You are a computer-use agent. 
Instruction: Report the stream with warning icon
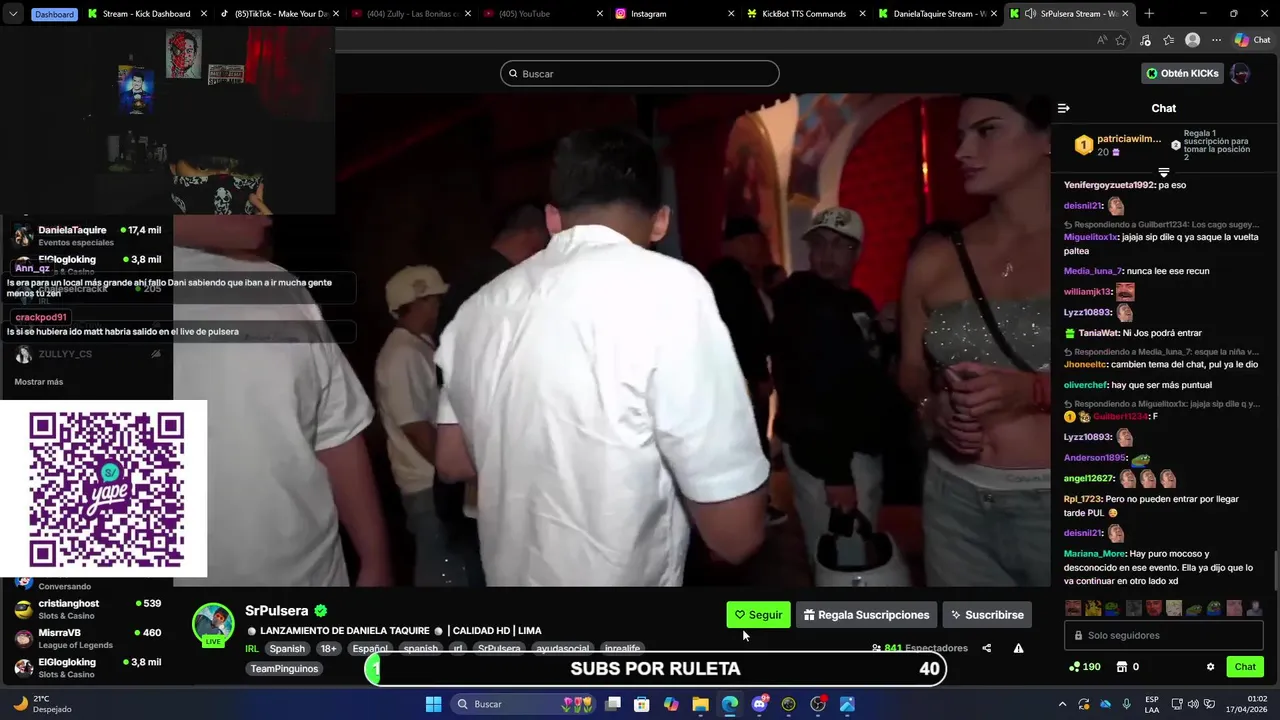pyautogui.click(x=1018, y=648)
